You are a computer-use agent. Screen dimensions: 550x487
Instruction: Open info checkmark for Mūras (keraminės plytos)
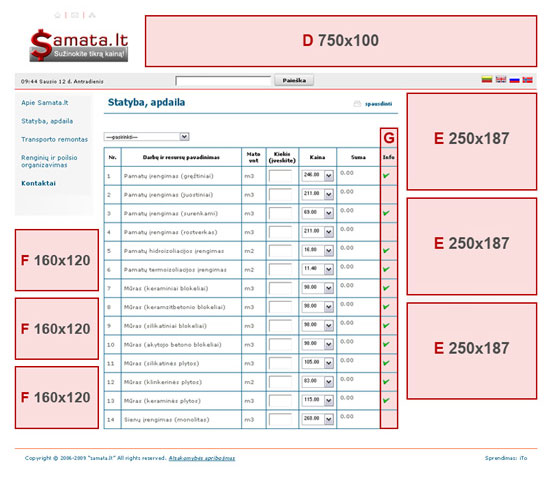tap(386, 400)
